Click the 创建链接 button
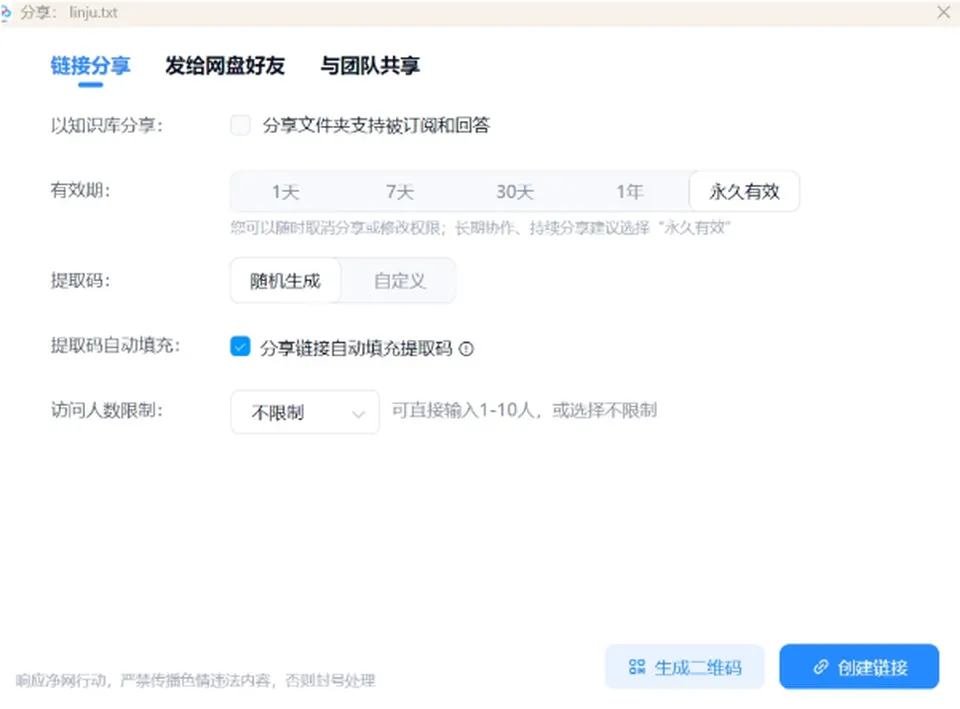 (859, 667)
